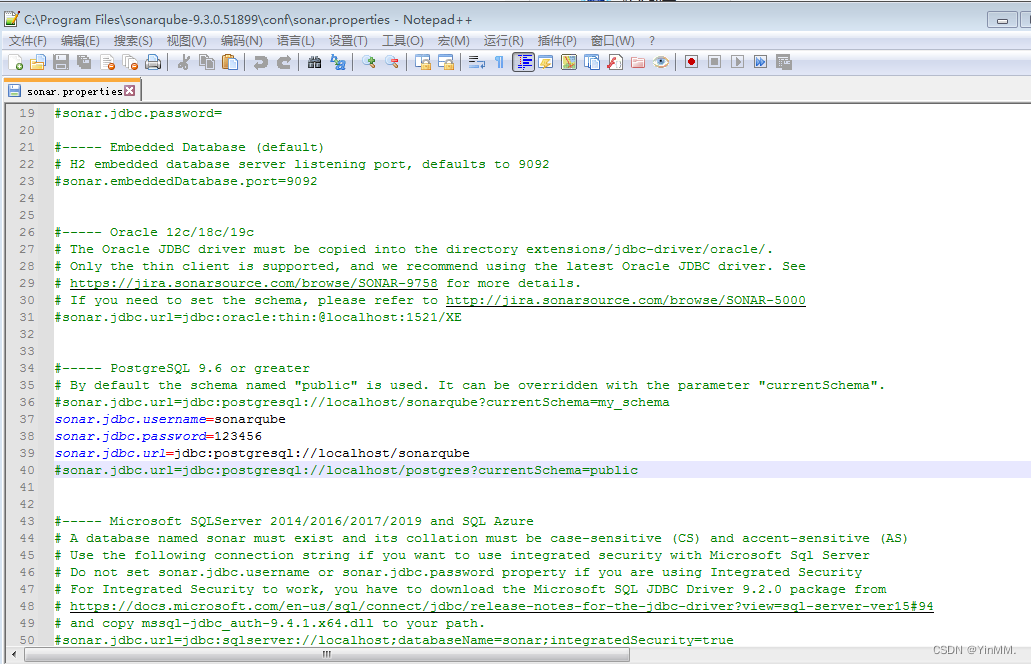The width and height of the screenshot is (1031, 664).
Task: Save the file with the floppy icon
Action: click(61, 62)
